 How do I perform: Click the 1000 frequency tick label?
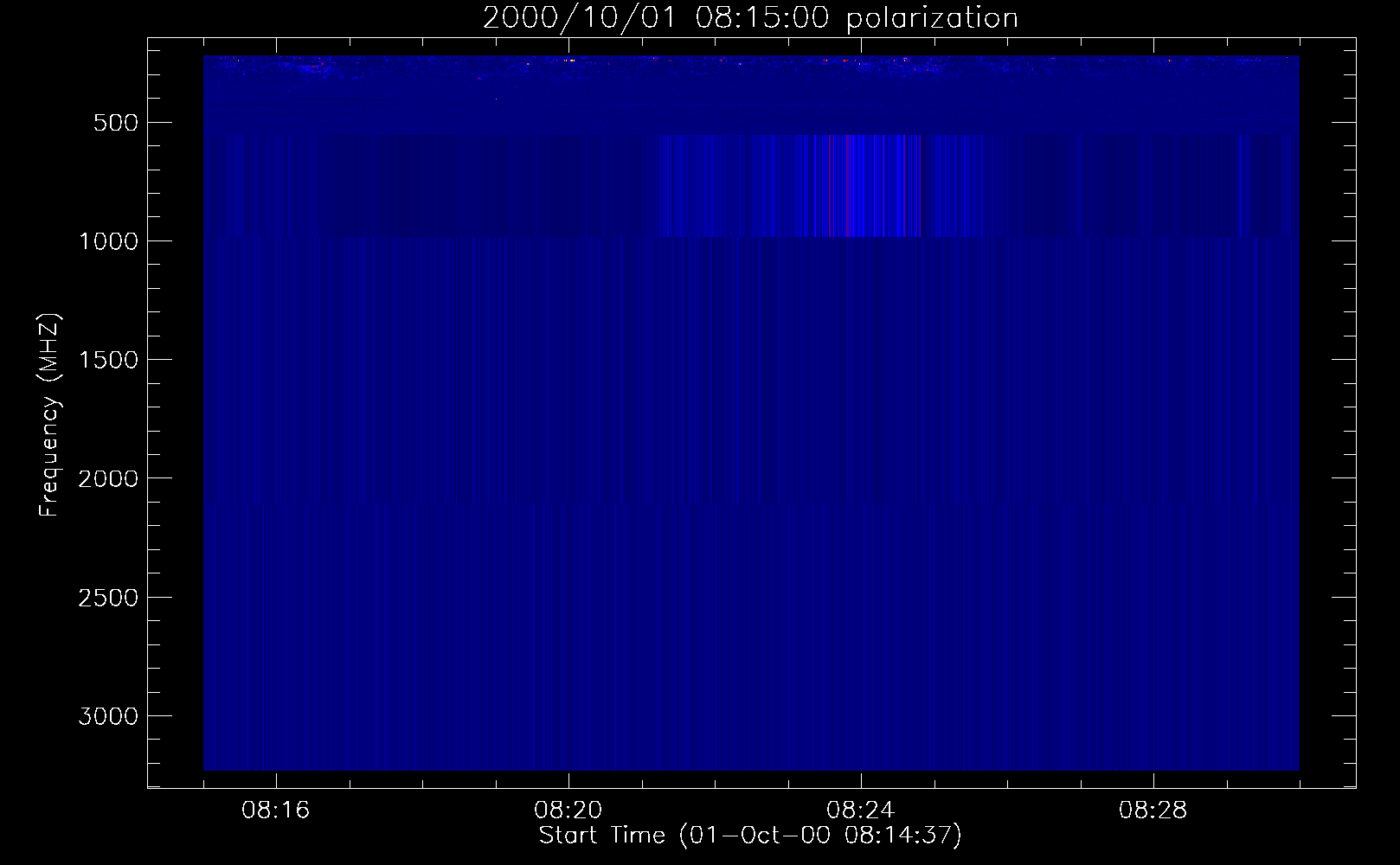108,241
